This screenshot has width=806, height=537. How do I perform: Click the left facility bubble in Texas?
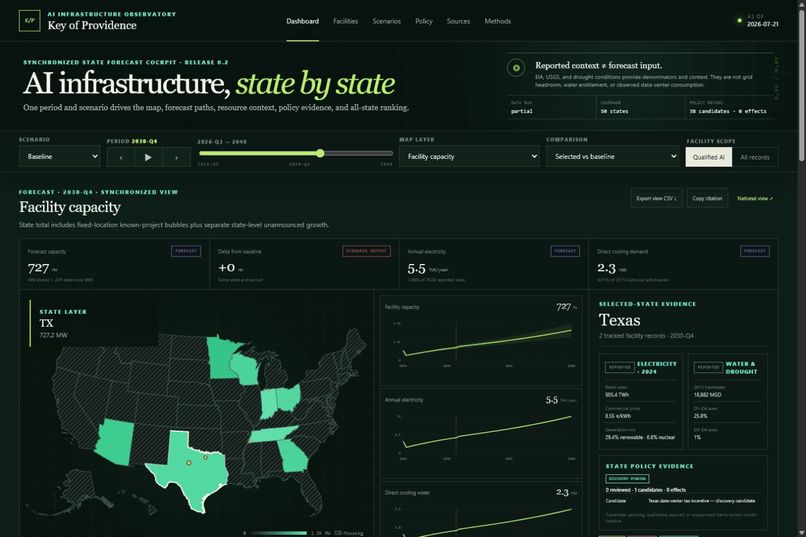point(189,463)
